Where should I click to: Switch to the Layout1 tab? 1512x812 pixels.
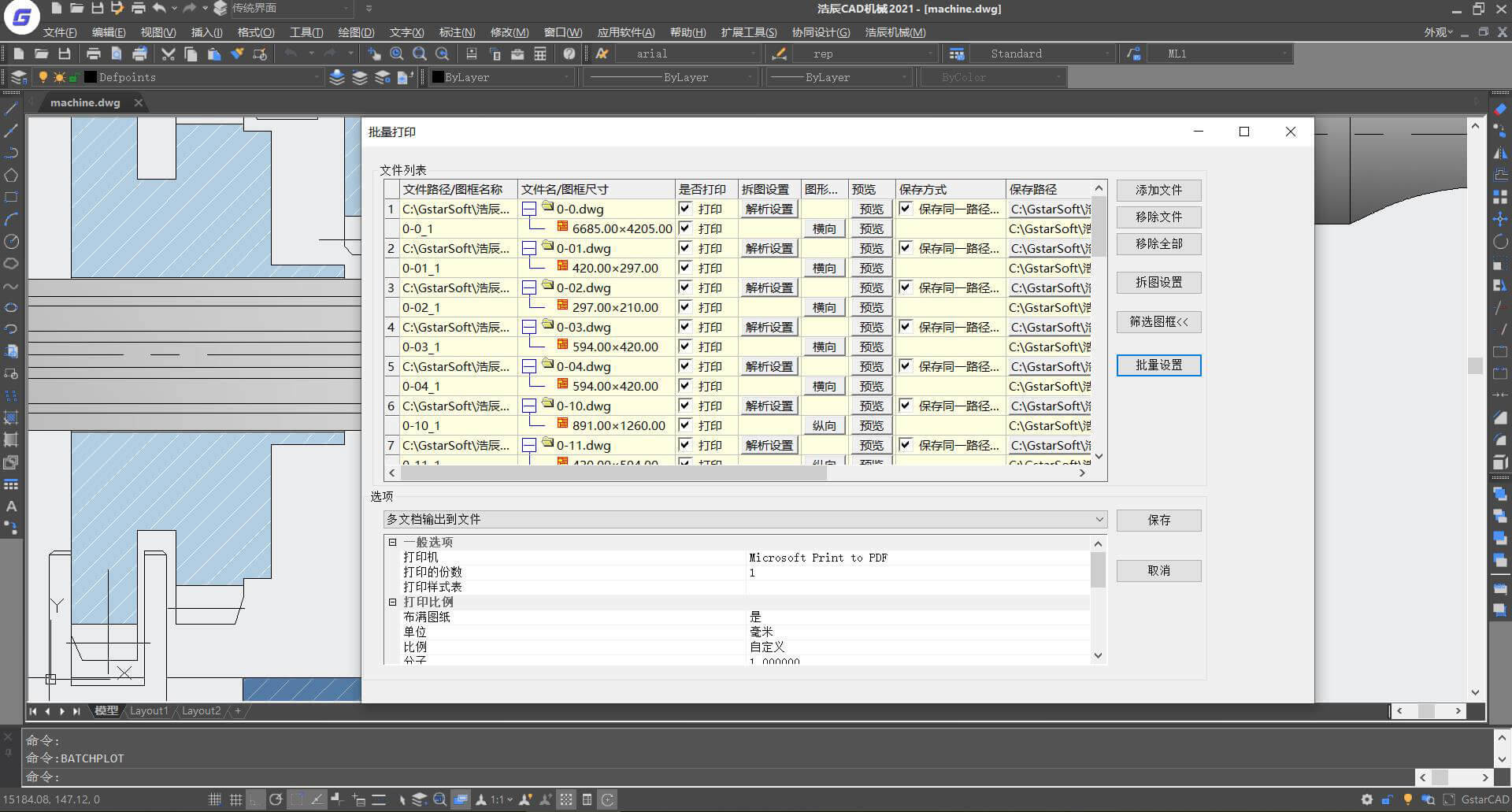pyautogui.click(x=149, y=710)
